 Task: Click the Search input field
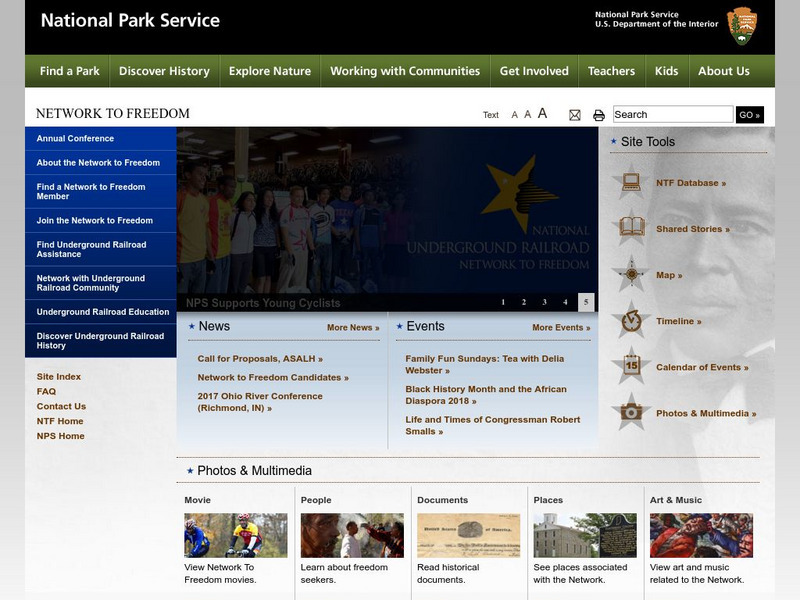(x=673, y=114)
